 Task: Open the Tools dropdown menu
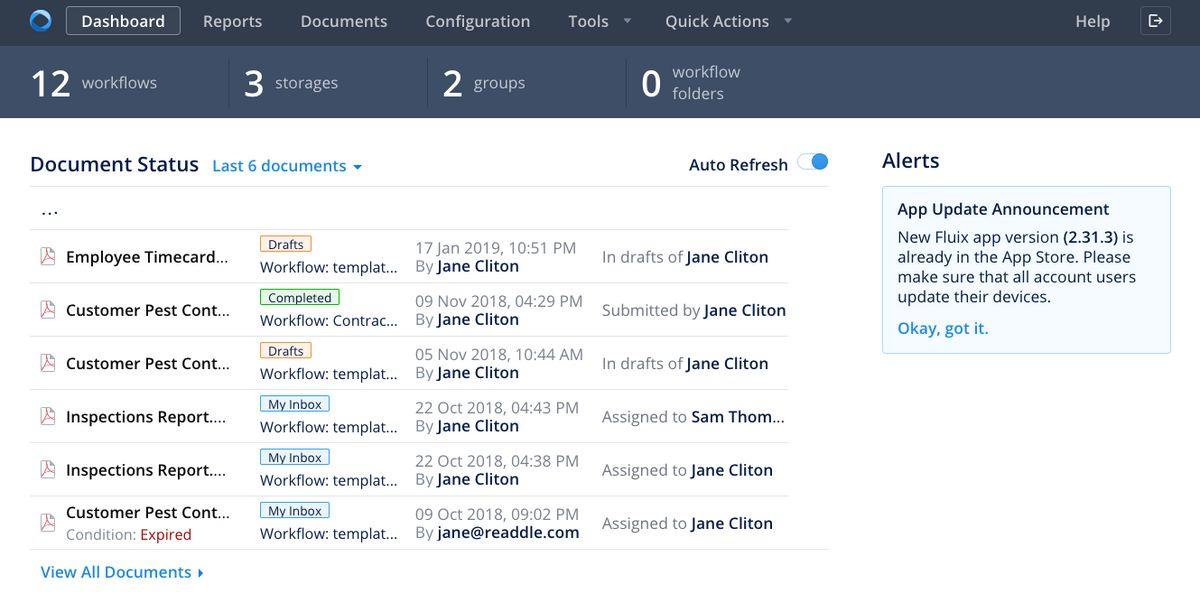pos(599,21)
